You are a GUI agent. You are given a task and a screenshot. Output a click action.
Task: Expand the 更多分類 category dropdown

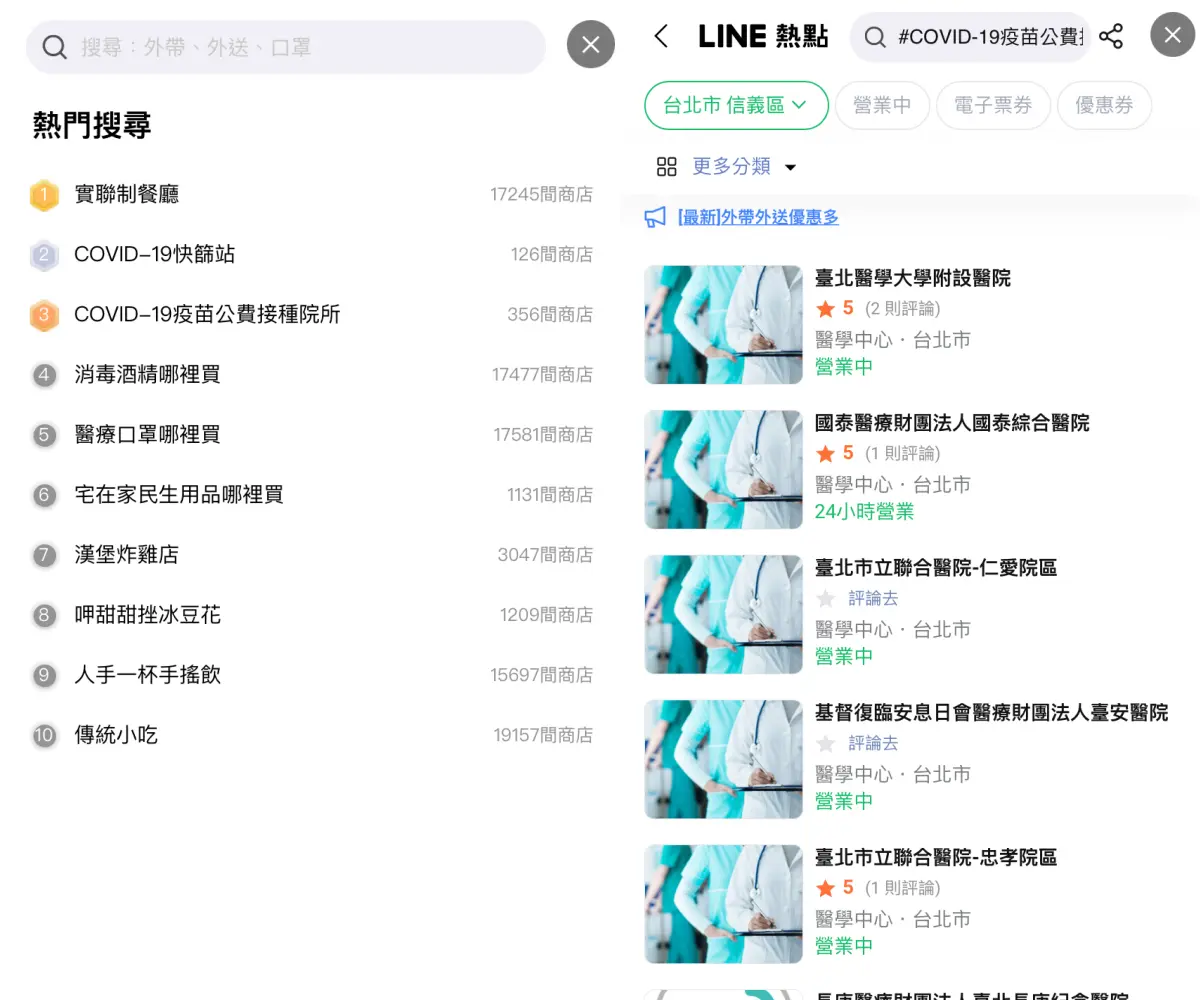coord(744,166)
